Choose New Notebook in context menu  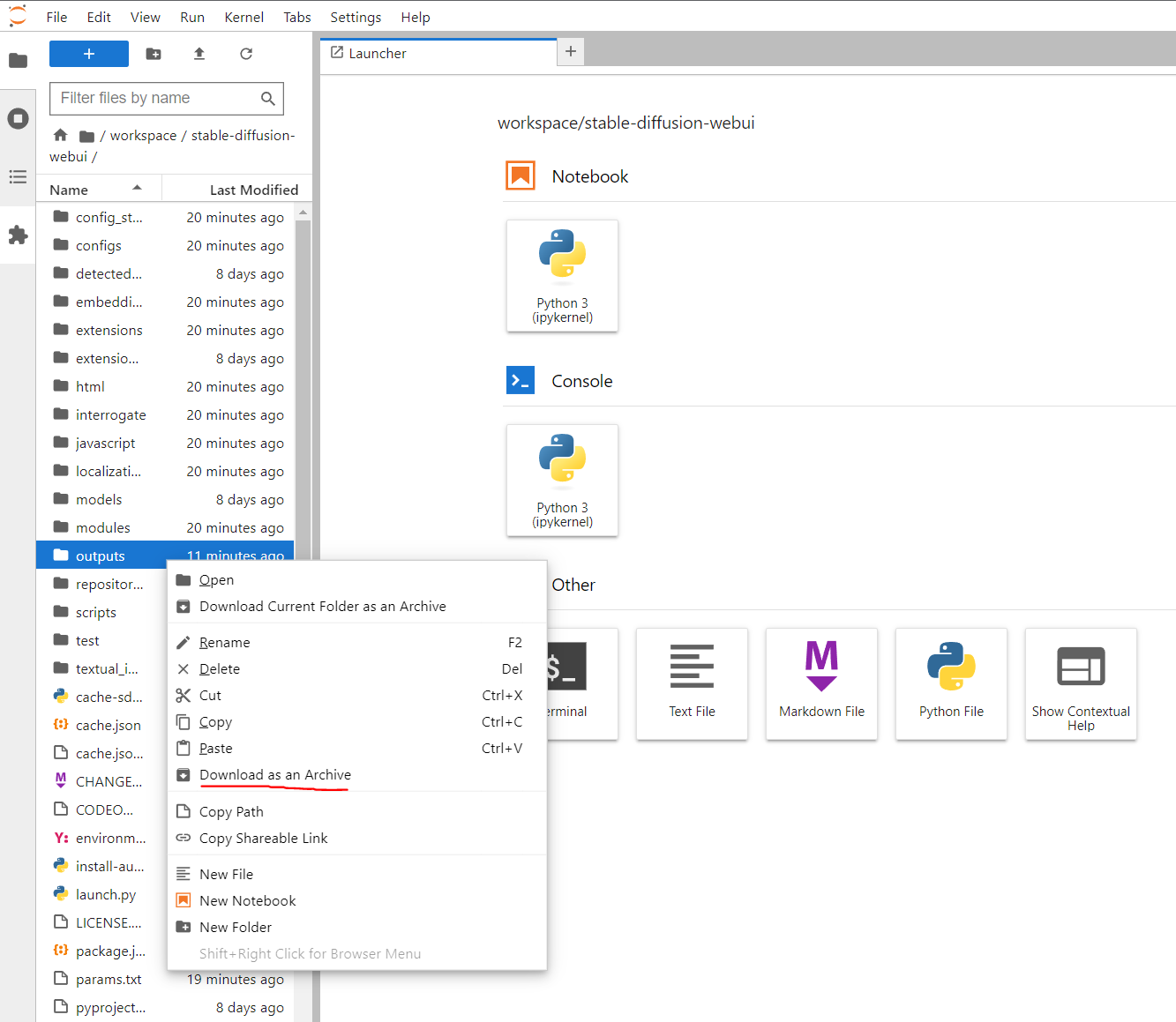pyautogui.click(x=357, y=901)
